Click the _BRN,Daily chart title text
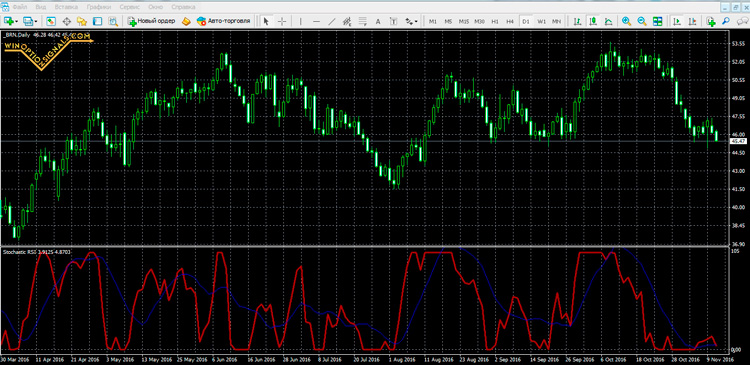Image resolution: width=750 pixels, height=365 pixels. 17,34
